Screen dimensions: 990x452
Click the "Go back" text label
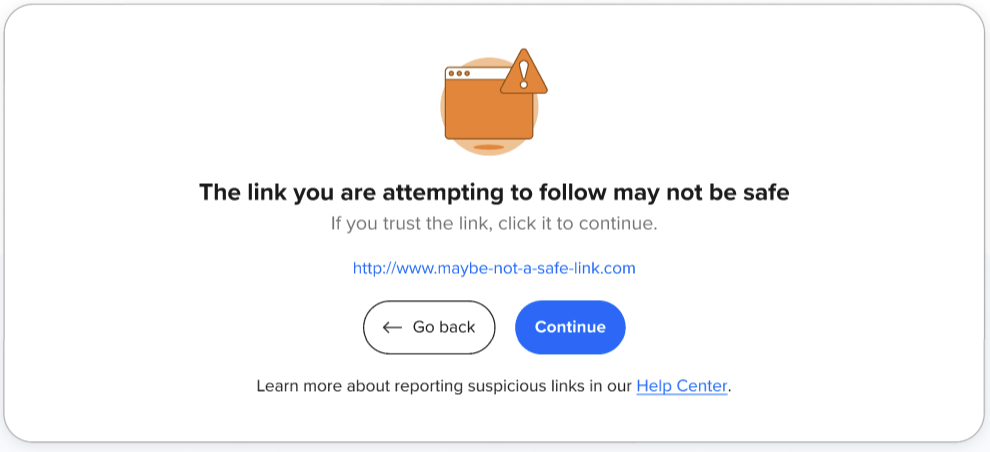coord(444,327)
